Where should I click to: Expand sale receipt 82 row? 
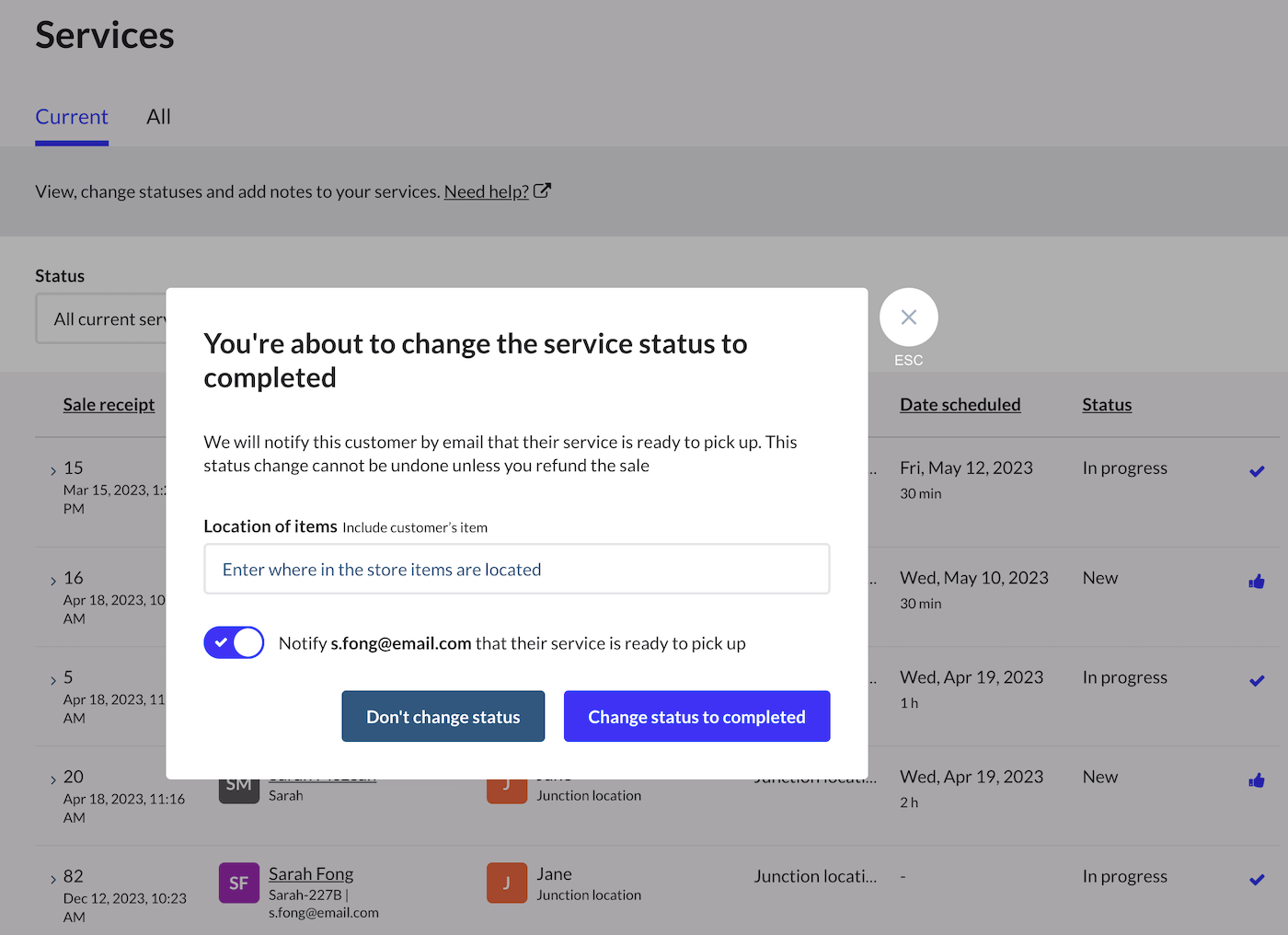tap(53, 880)
